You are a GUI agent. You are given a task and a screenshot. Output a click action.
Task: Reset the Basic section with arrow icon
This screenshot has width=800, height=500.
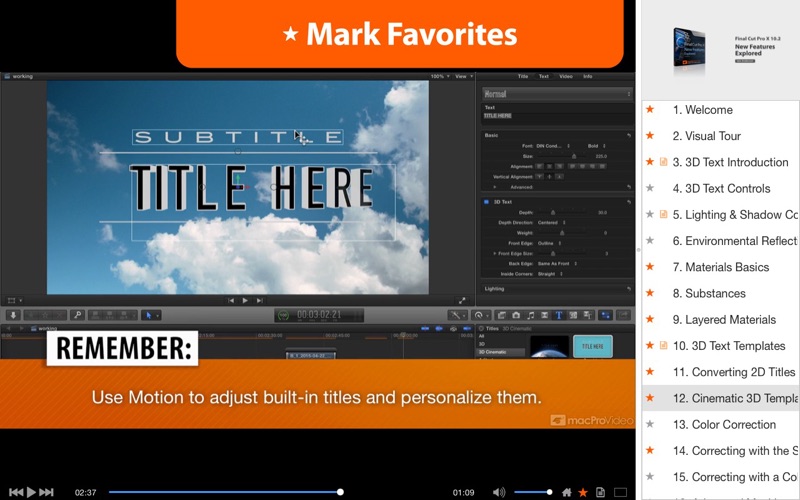(x=629, y=135)
